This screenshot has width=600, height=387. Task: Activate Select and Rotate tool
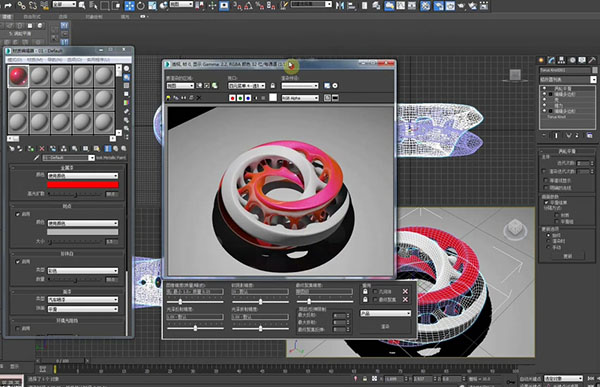pyautogui.click(x=141, y=5)
